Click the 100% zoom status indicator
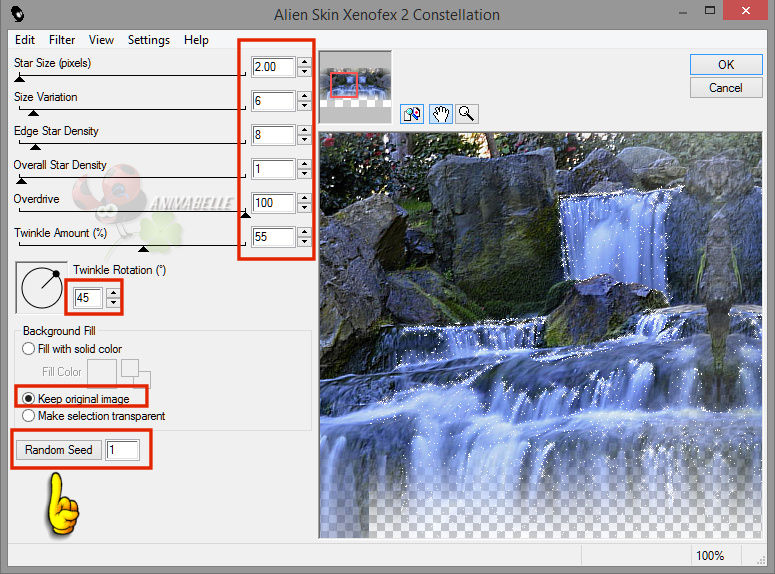Image resolution: width=775 pixels, height=574 pixels. 710,556
